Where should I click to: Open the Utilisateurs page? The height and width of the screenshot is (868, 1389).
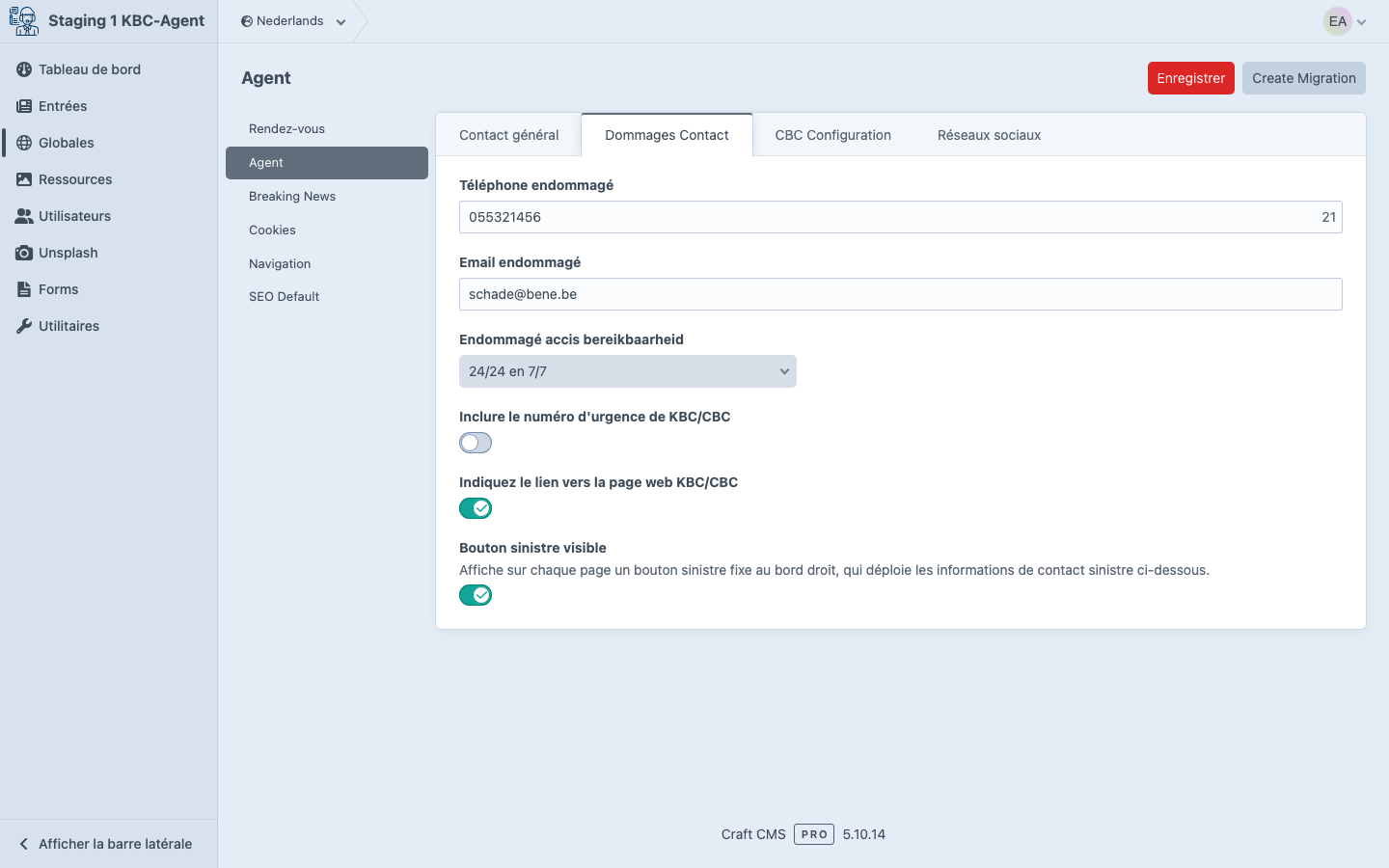[108, 216]
